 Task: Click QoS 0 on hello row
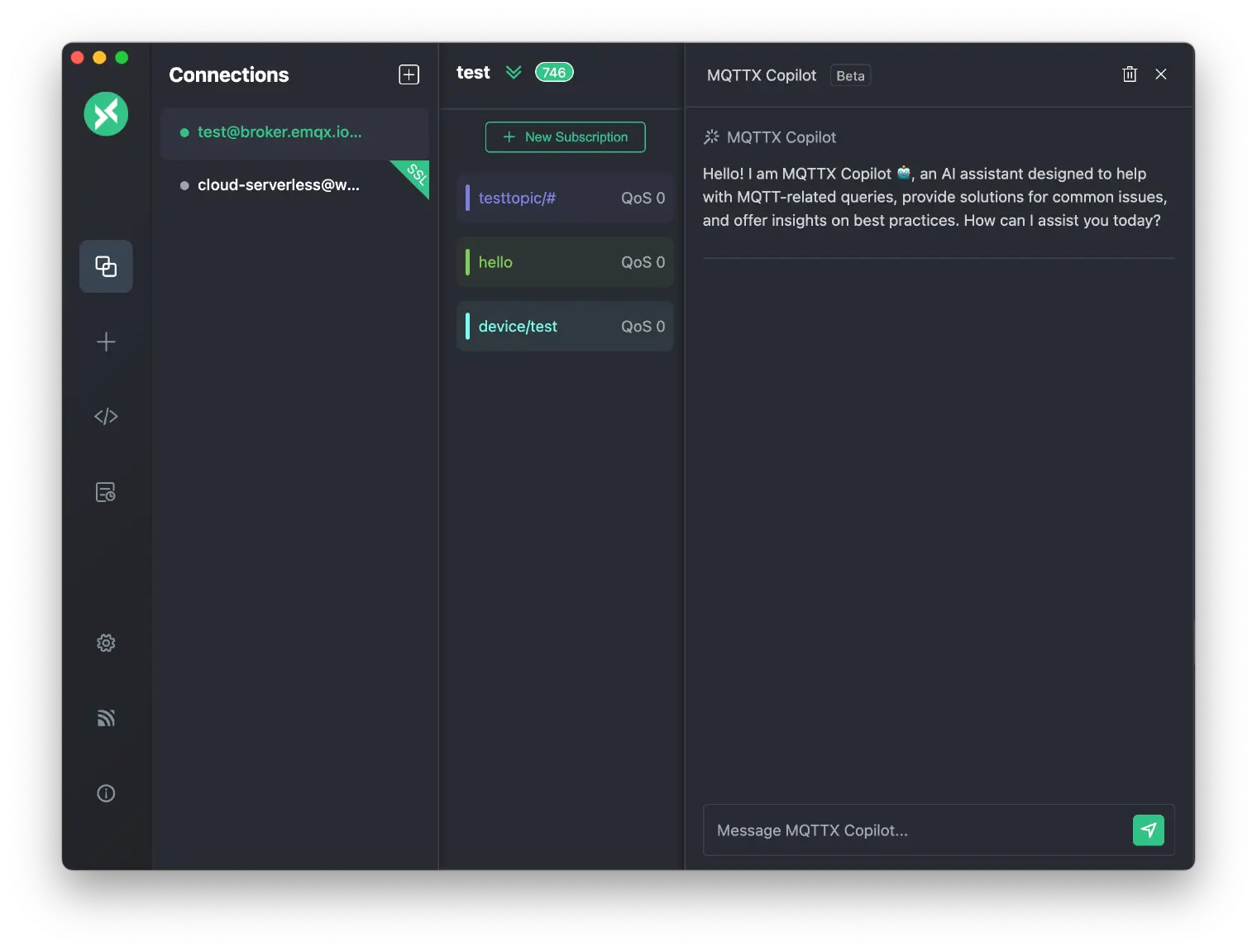[643, 262]
